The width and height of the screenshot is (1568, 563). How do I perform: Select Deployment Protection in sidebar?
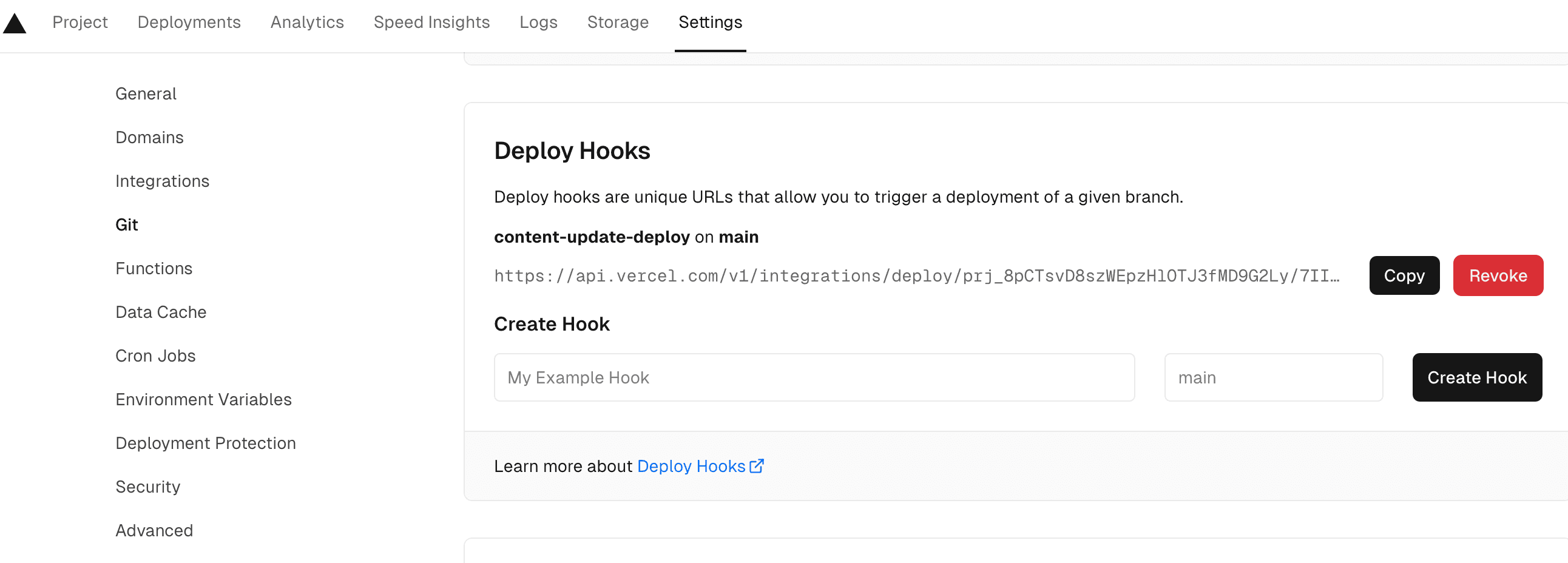coord(205,443)
